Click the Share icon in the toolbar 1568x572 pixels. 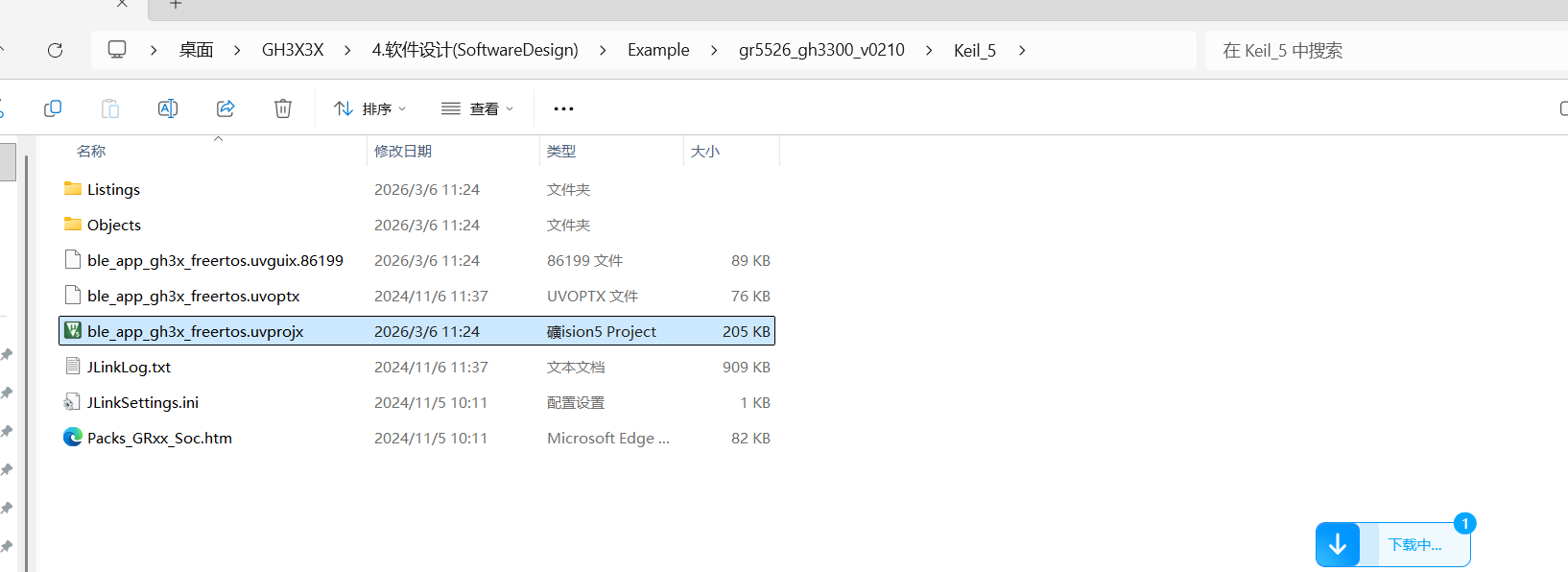[226, 108]
